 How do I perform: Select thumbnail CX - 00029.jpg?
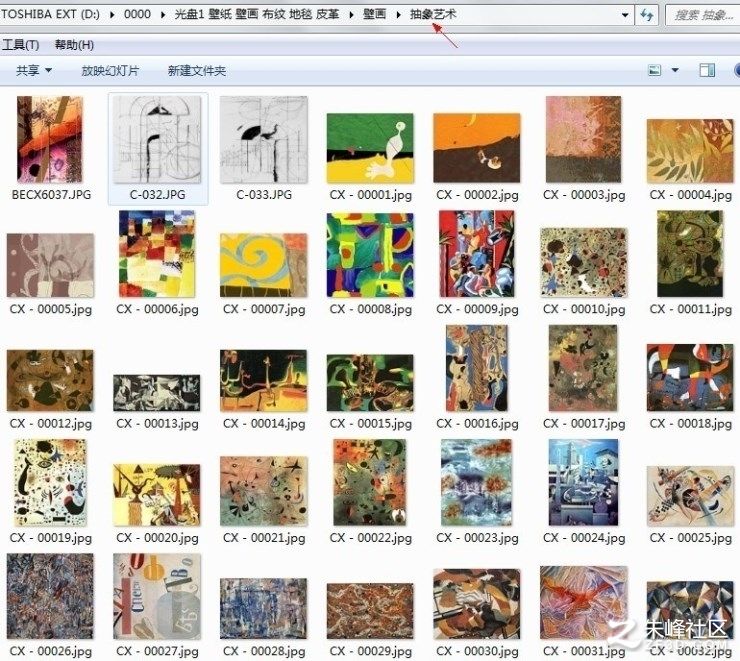370,612
